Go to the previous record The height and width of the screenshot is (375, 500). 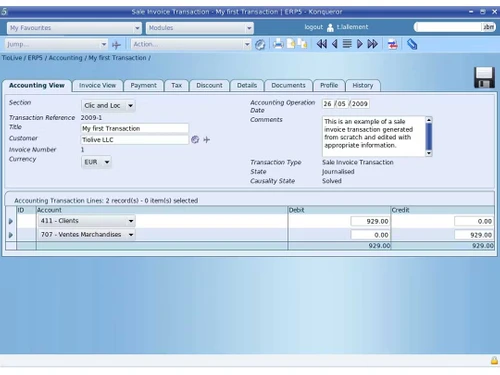click(335, 44)
